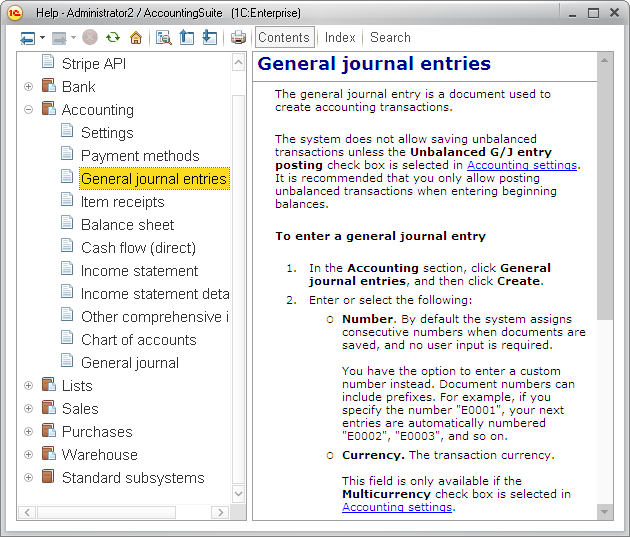Open the Settings help topic
This screenshot has height=537, width=630.
pos(107,133)
